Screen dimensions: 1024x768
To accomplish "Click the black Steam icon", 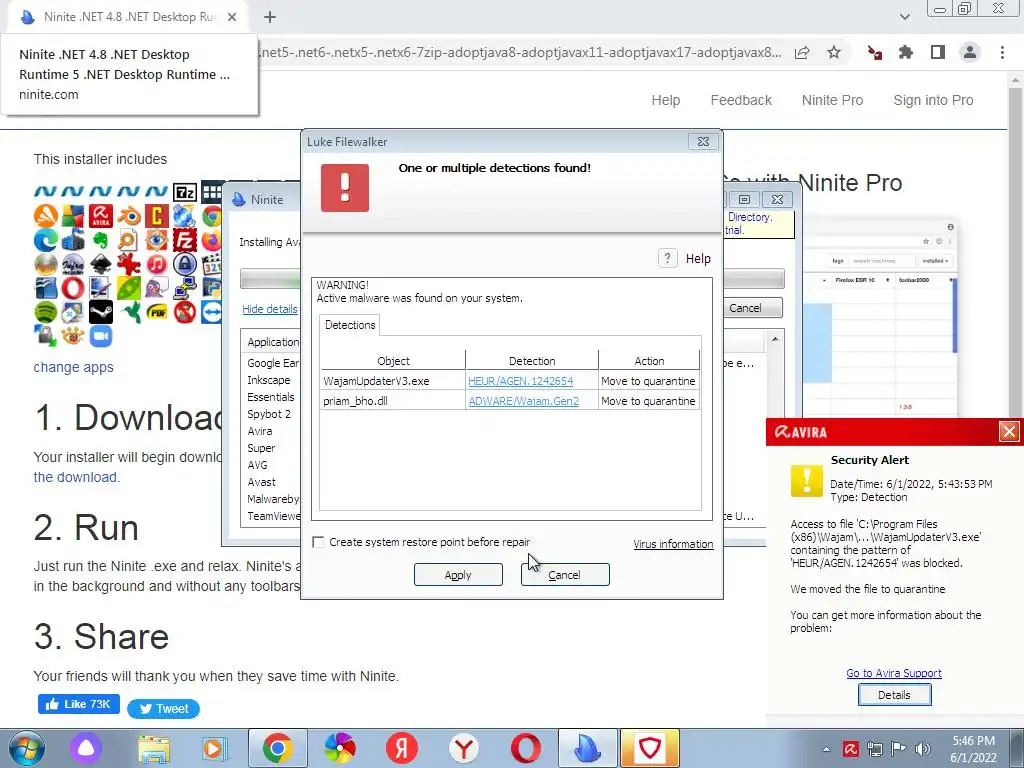I will click(101, 312).
